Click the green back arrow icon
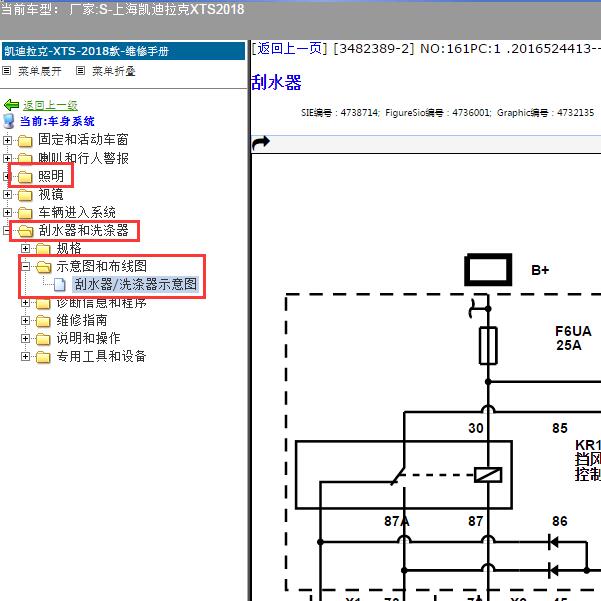This screenshot has height=601, width=601. 11,105
